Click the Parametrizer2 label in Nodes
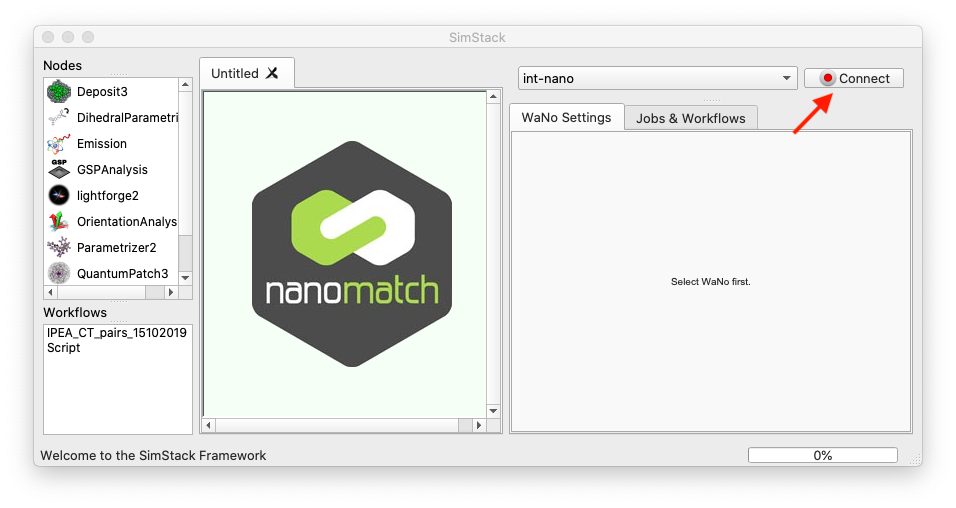The height and width of the screenshot is (508, 956). tap(116, 248)
